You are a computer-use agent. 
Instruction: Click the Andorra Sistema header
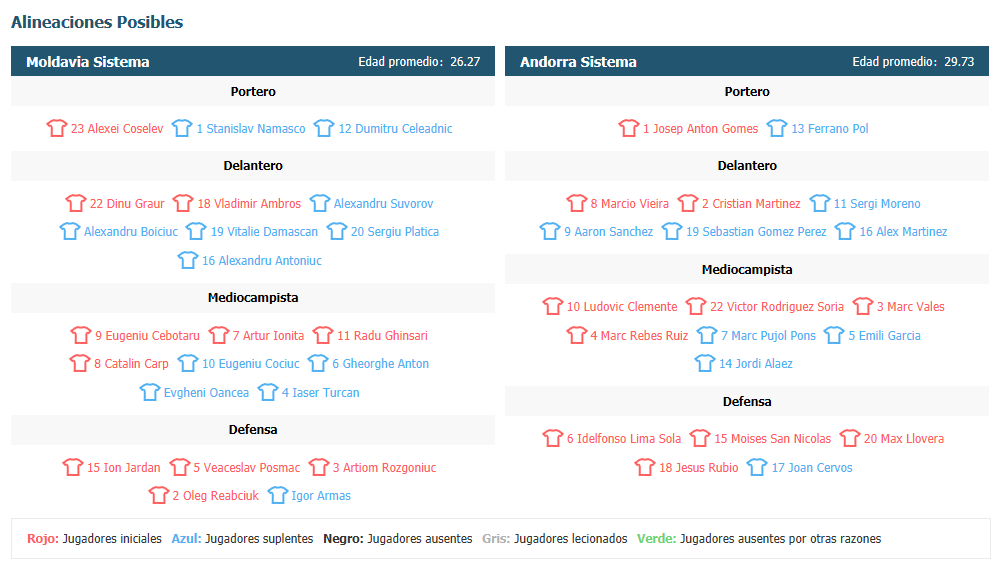[x=578, y=62]
